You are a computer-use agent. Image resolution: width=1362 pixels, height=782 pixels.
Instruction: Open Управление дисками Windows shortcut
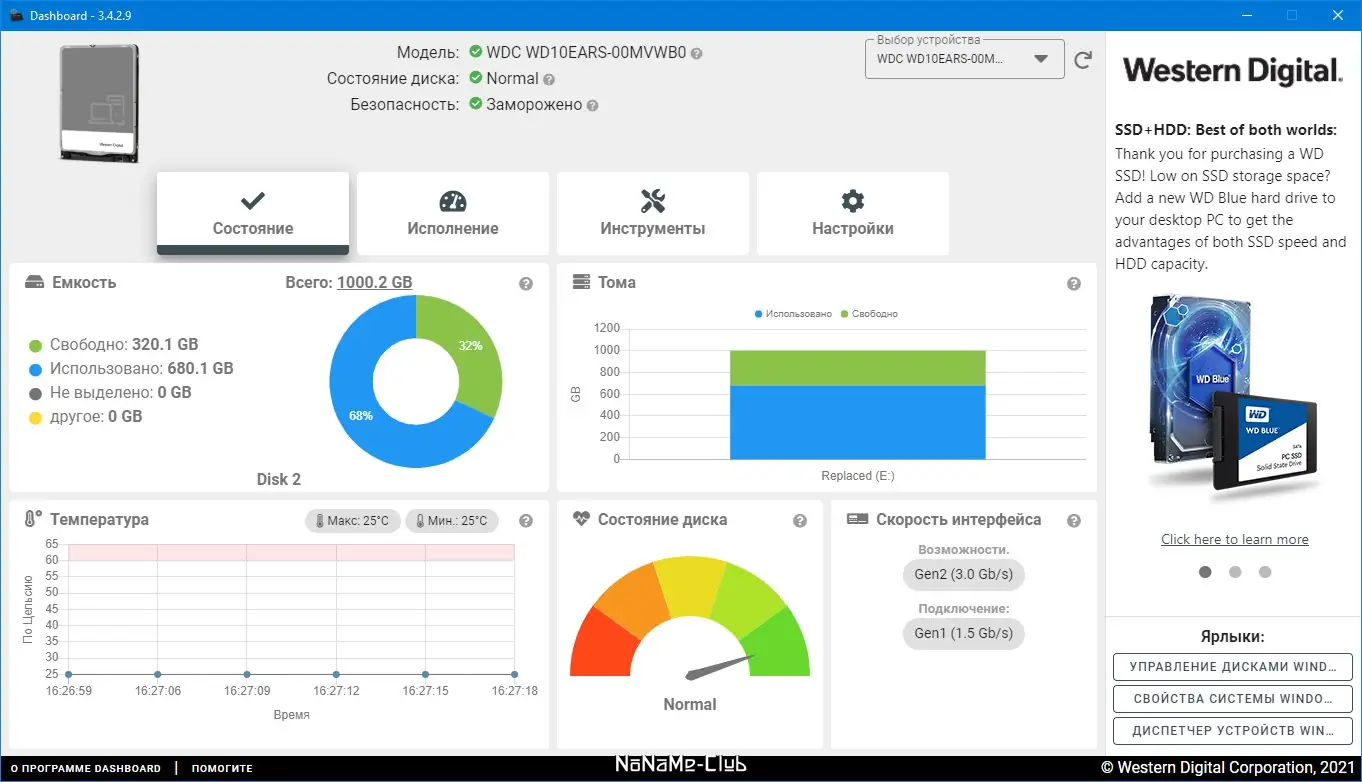coord(1233,667)
